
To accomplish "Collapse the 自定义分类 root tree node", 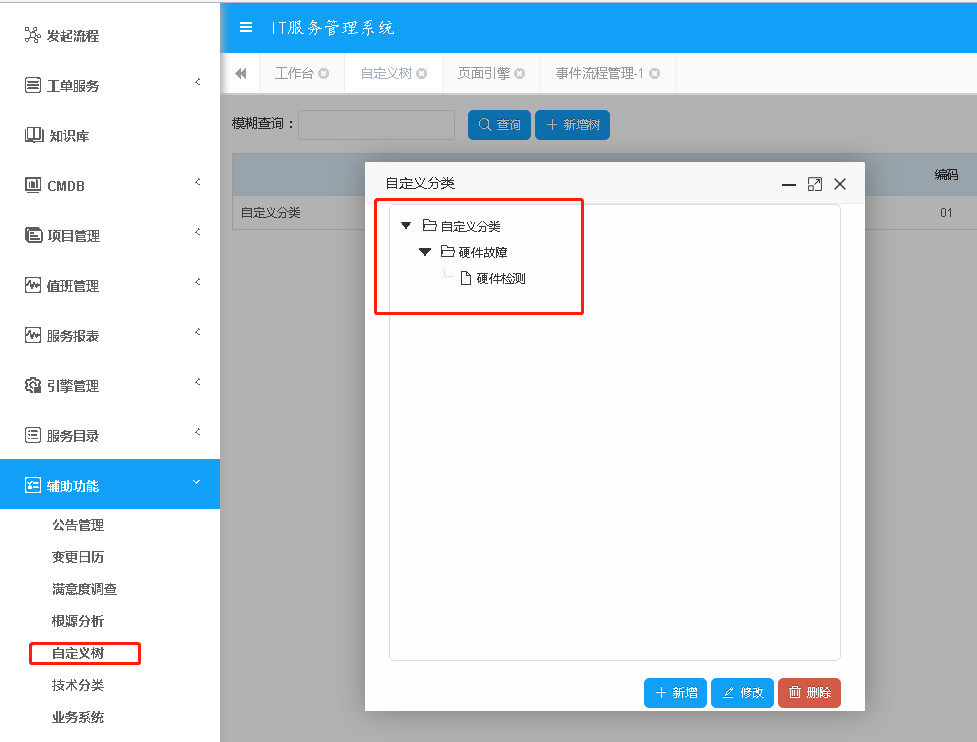I will tap(406, 226).
